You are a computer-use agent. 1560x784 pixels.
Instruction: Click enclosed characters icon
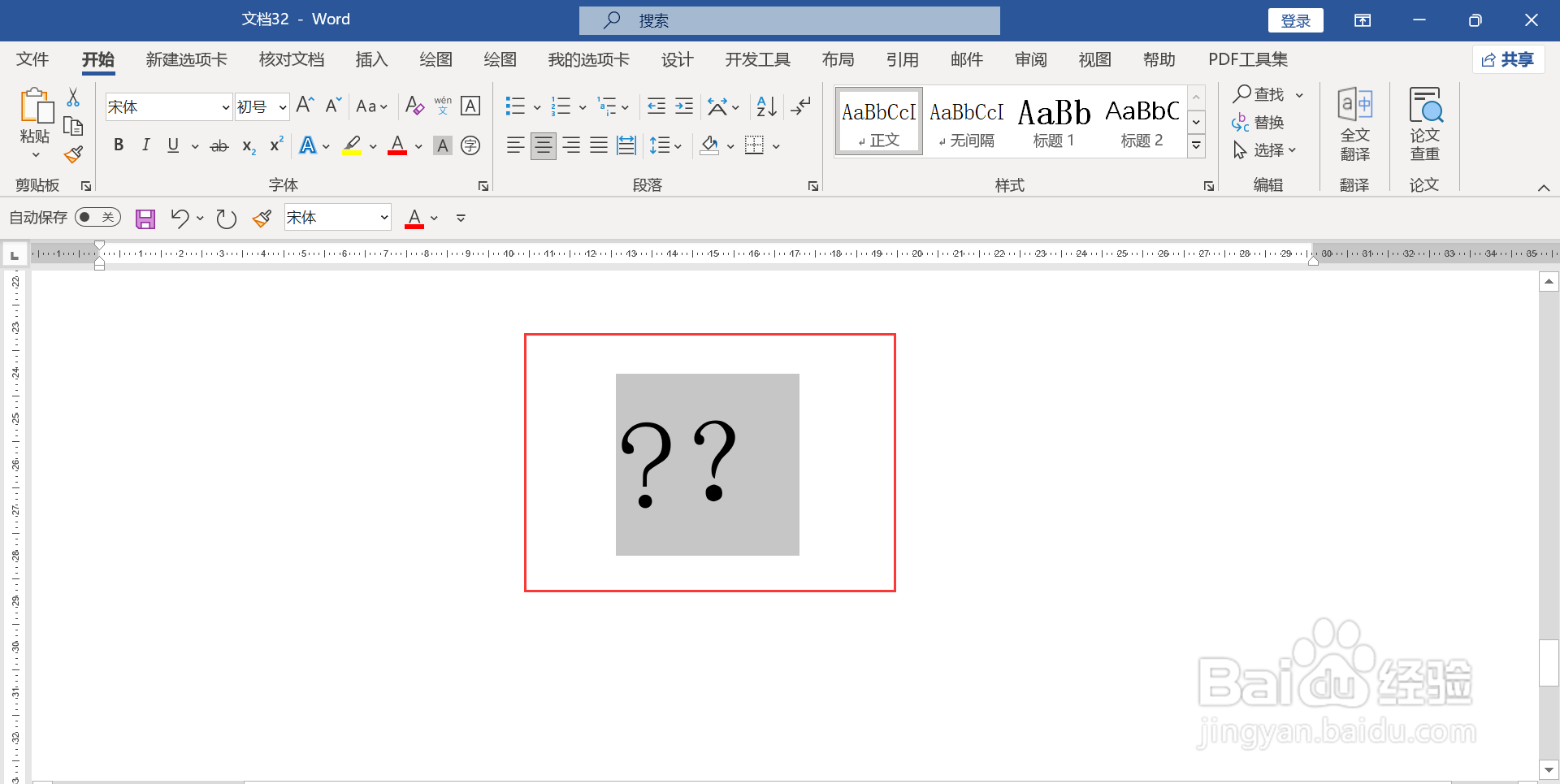pyautogui.click(x=470, y=145)
